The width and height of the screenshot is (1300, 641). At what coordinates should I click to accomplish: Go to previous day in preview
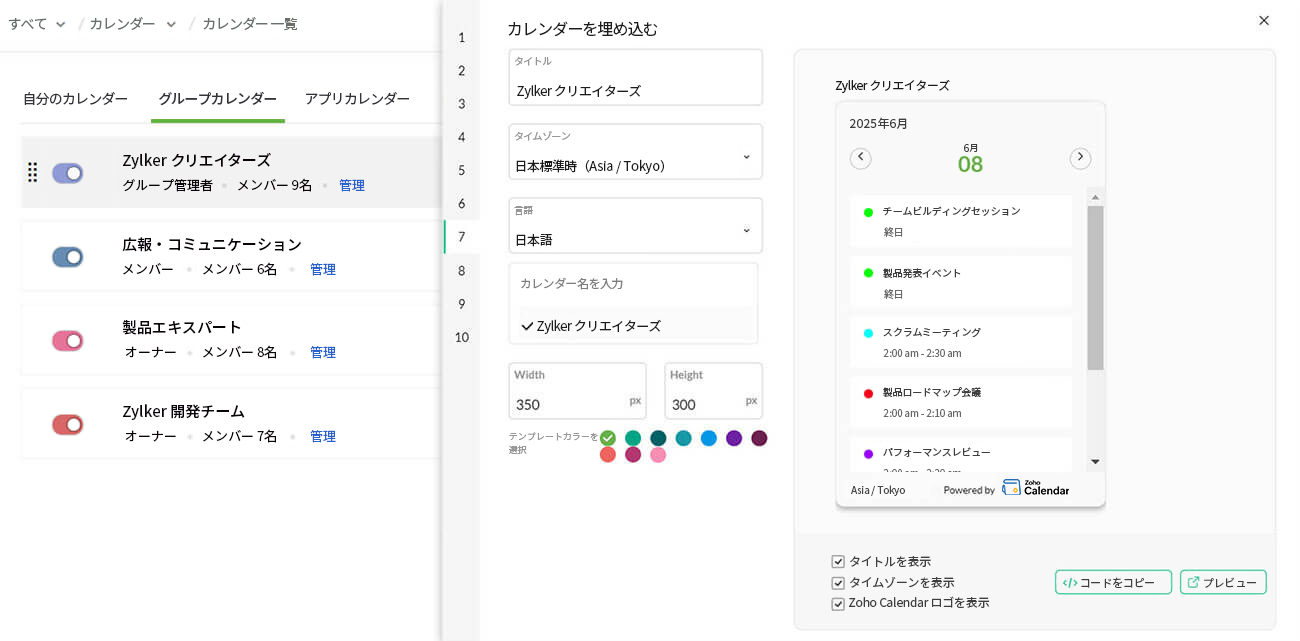coord(861,158)
